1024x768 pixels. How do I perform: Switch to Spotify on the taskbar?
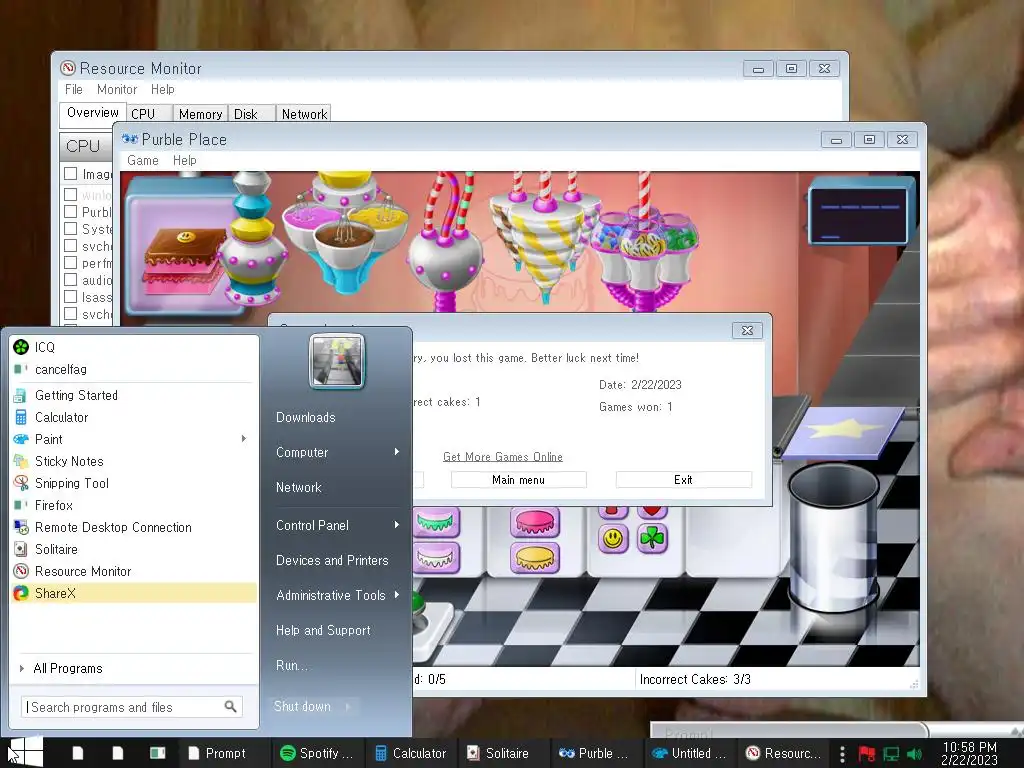click(x=316, y=753)
